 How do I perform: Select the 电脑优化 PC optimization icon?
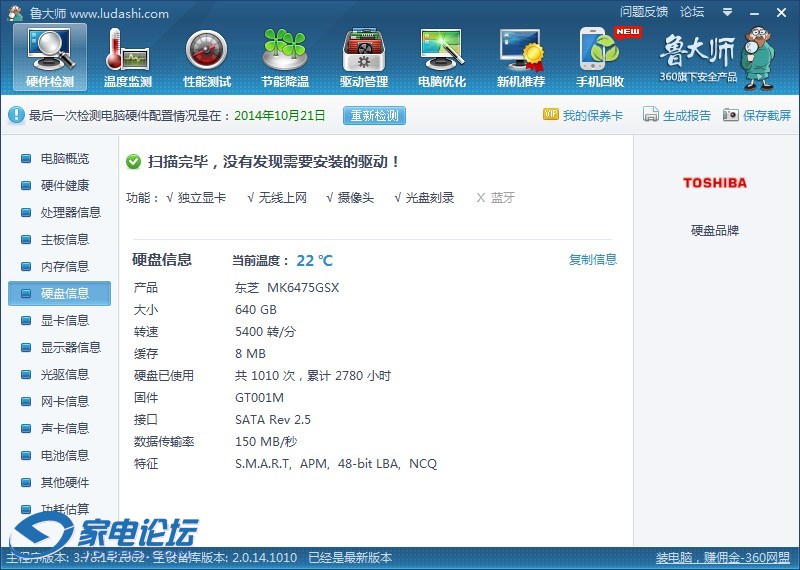(442, 55)
